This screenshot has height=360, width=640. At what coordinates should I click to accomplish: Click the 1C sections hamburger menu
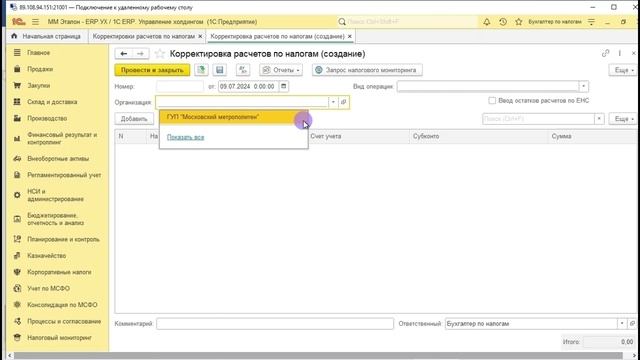click(36, 22)
